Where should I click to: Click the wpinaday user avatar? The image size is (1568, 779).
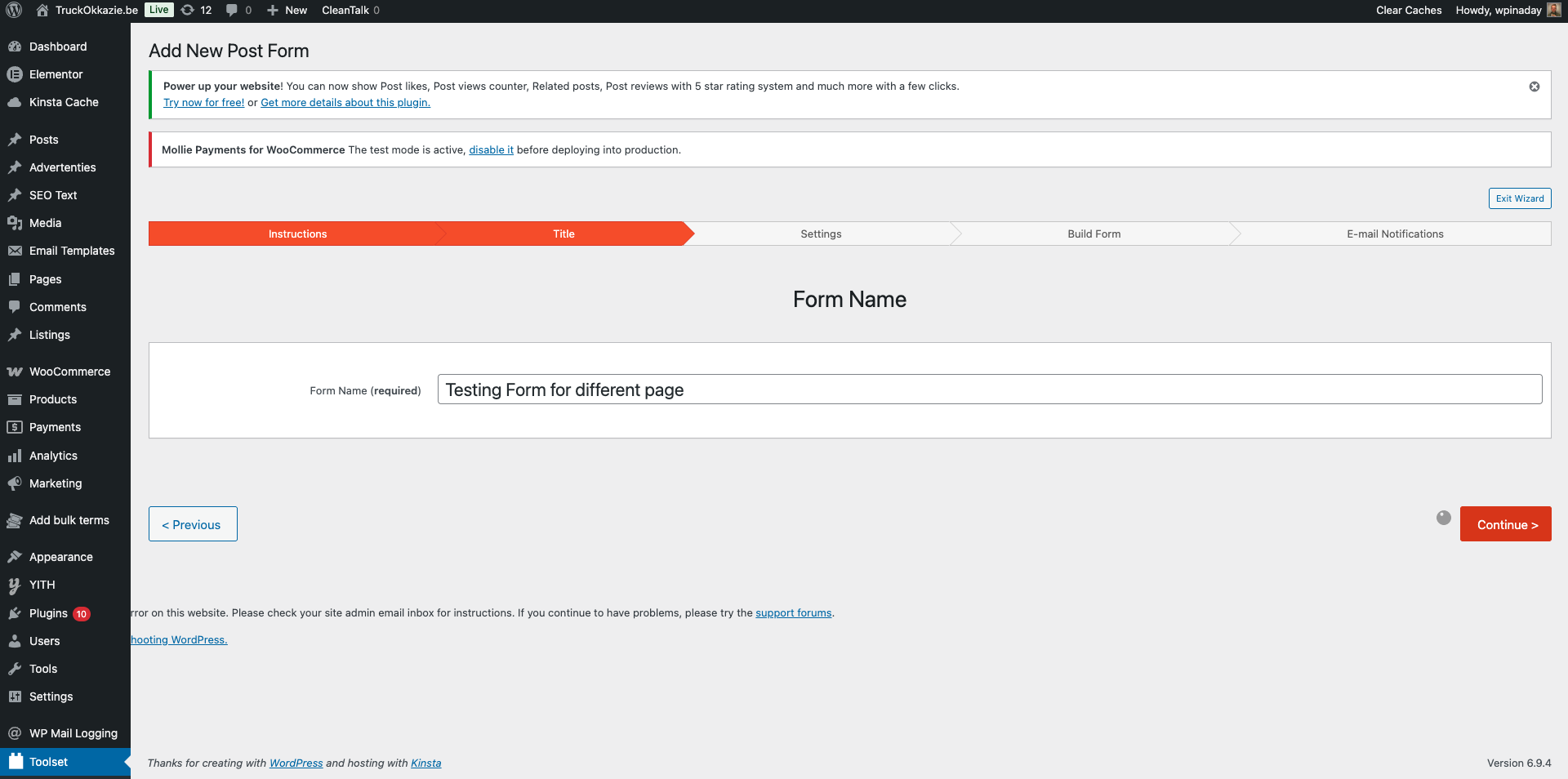click(1553, 10)
